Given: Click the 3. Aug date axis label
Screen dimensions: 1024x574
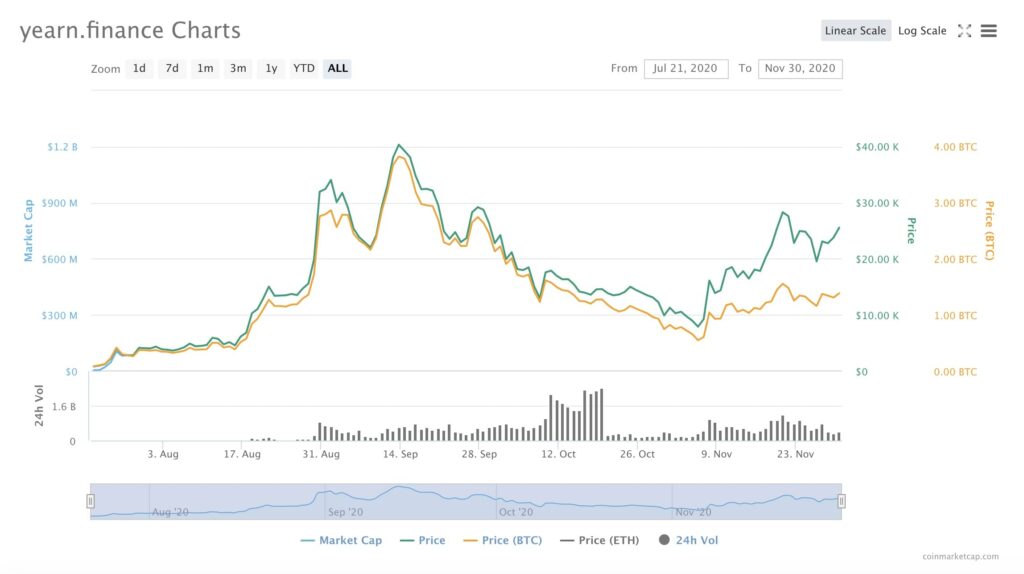Looking at the screenshot, I should [x=163, y=454].
